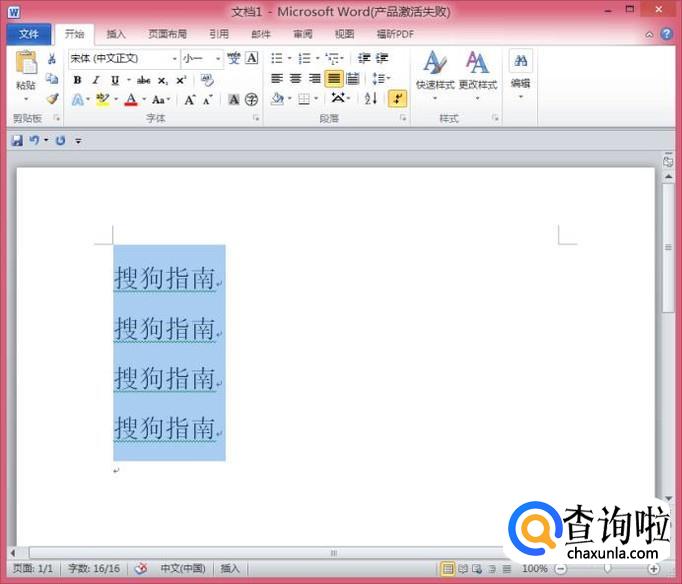The width and height of the screenshot is (682, 584).
Task: Sort the selected text A-Z
Action: [371, 99]
